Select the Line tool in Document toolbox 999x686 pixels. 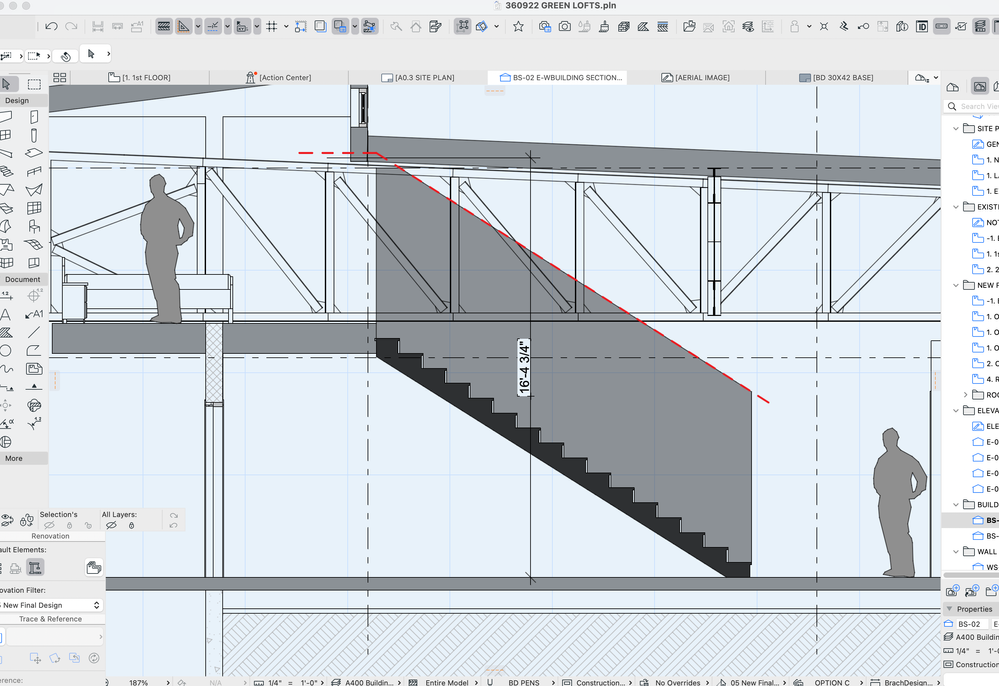pos(34,332)
